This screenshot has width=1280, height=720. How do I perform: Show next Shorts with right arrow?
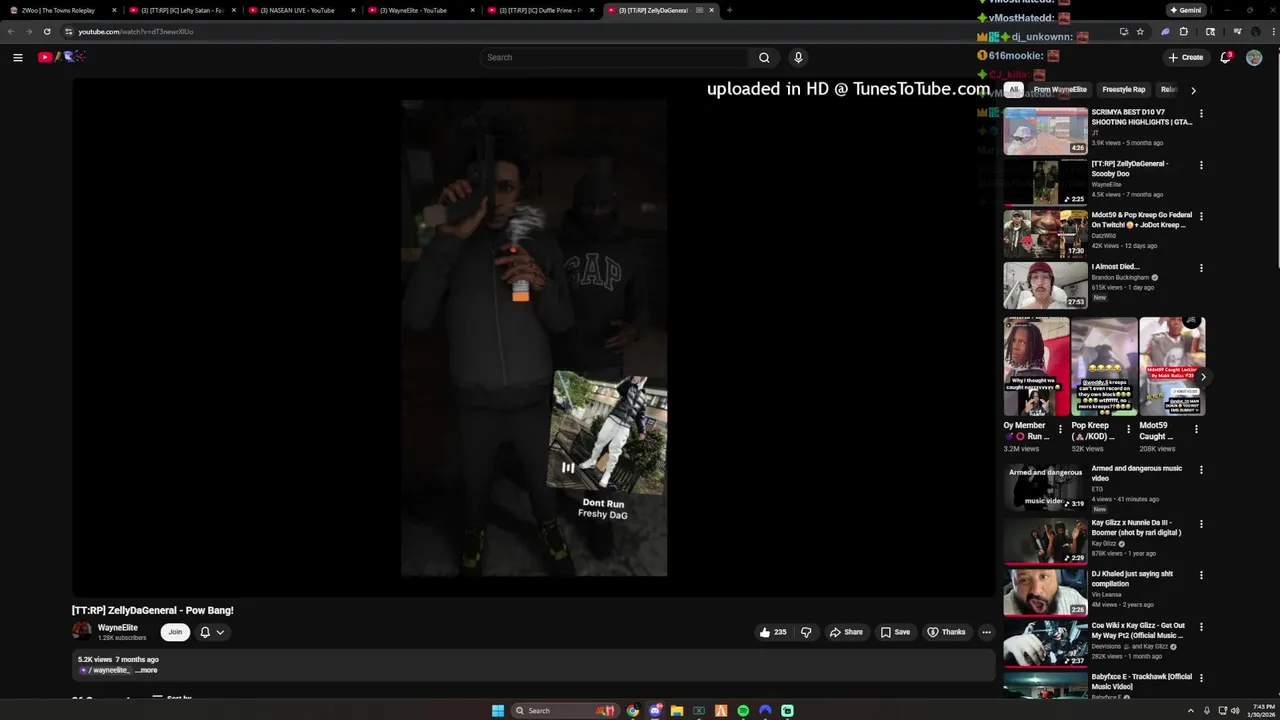click(x=1202, y=377)
